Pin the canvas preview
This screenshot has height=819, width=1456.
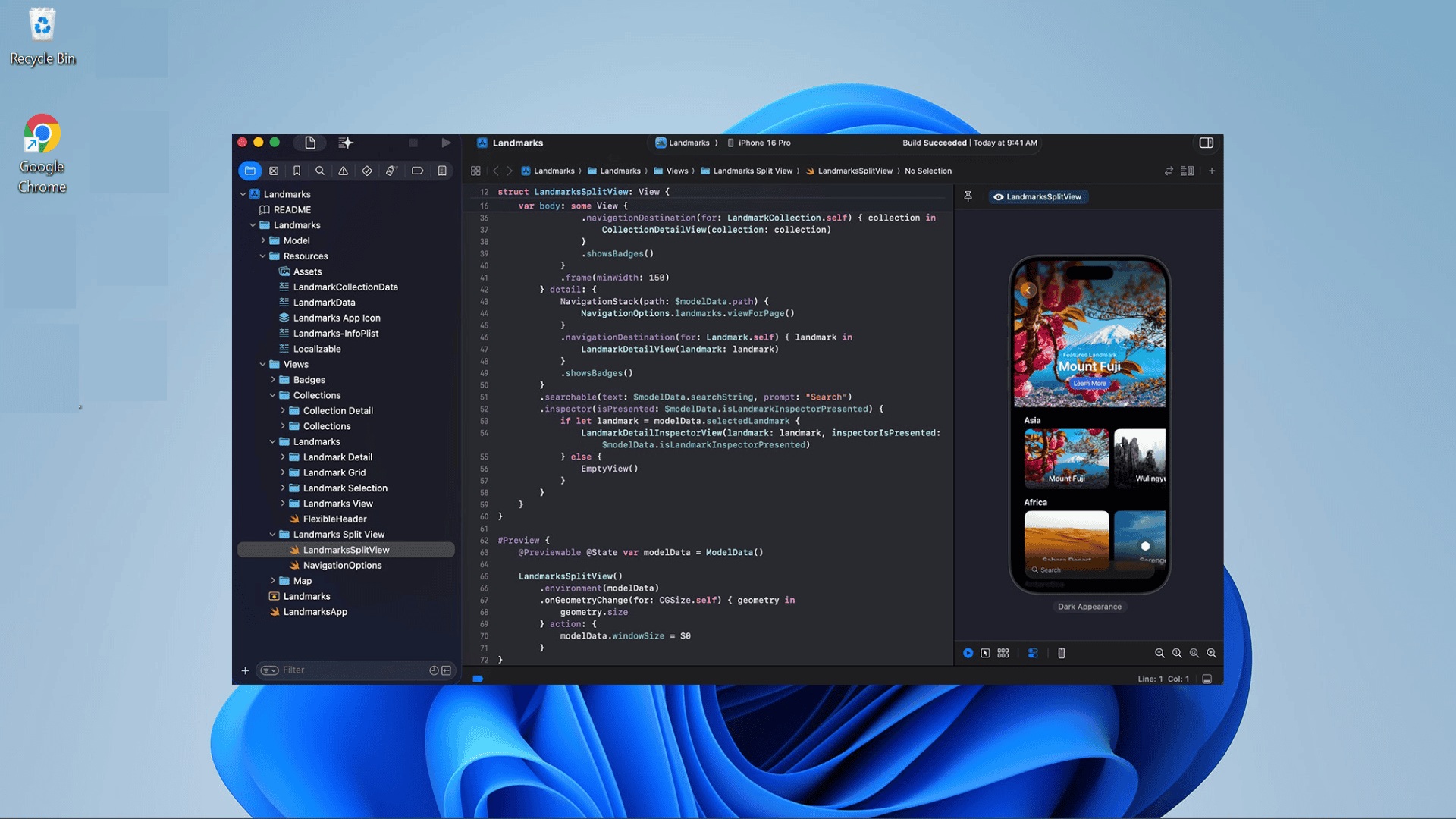(968, 196)
